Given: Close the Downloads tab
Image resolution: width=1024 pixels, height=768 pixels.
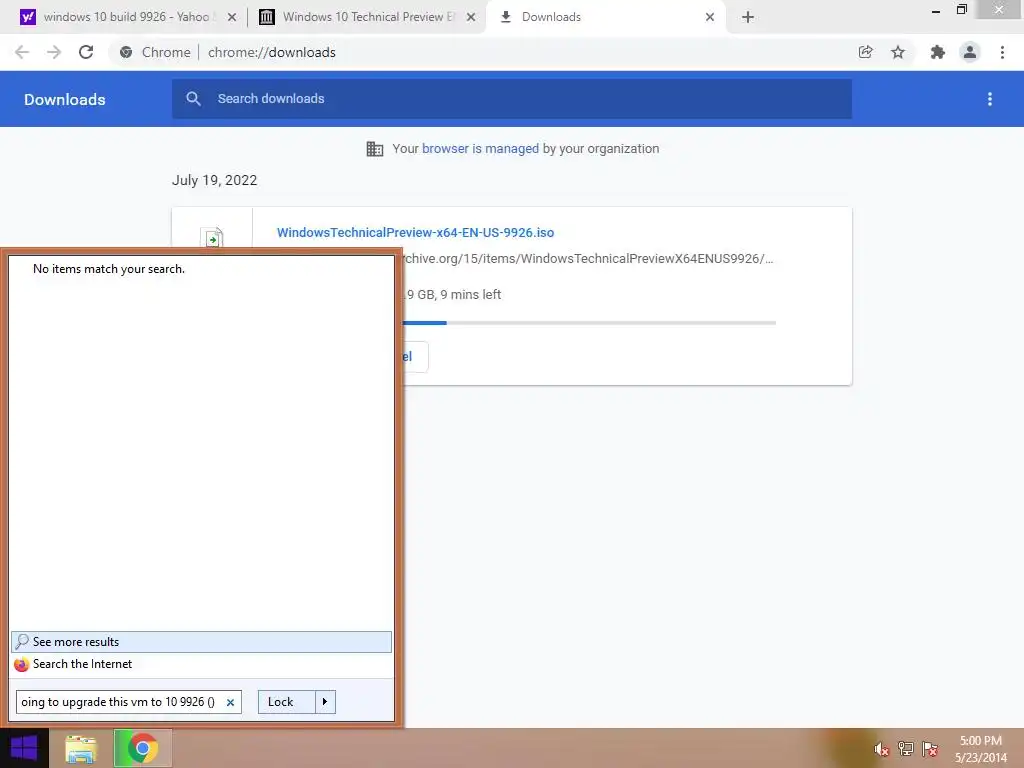Looking at the screenshot, I should (710, 17).
